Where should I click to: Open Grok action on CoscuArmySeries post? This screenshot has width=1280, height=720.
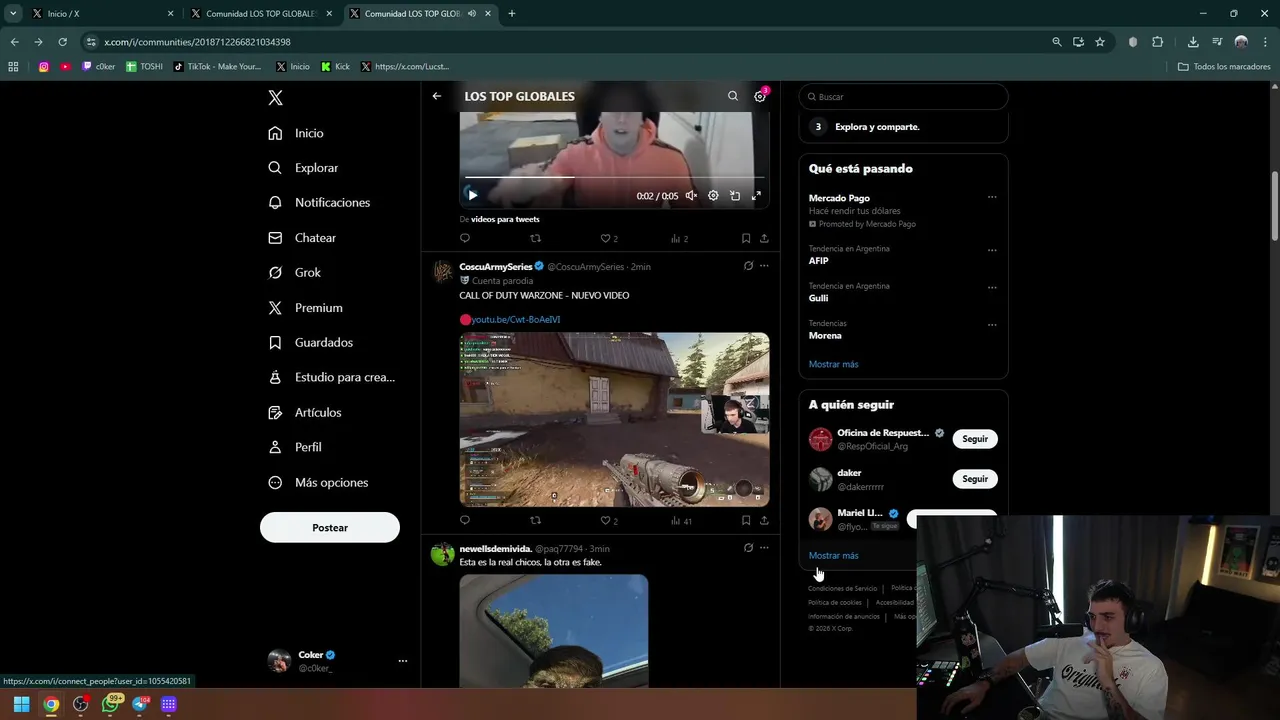pos(748,266)
